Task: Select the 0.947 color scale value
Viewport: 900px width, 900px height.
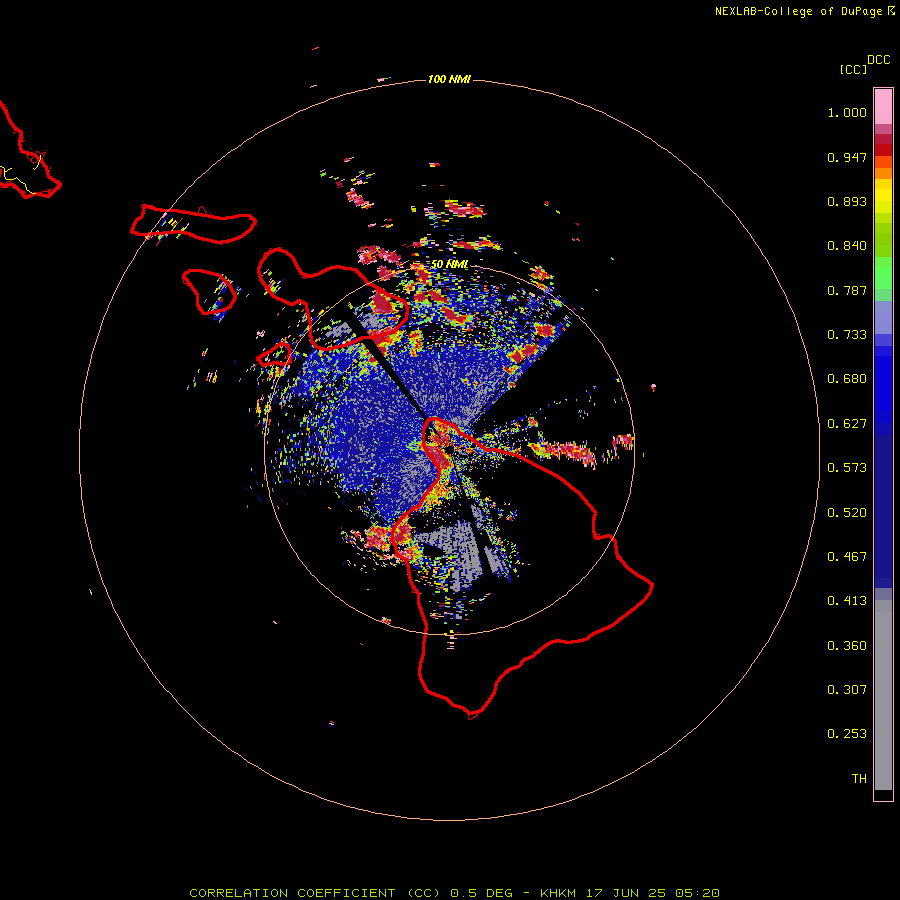Action: point(847,157)
